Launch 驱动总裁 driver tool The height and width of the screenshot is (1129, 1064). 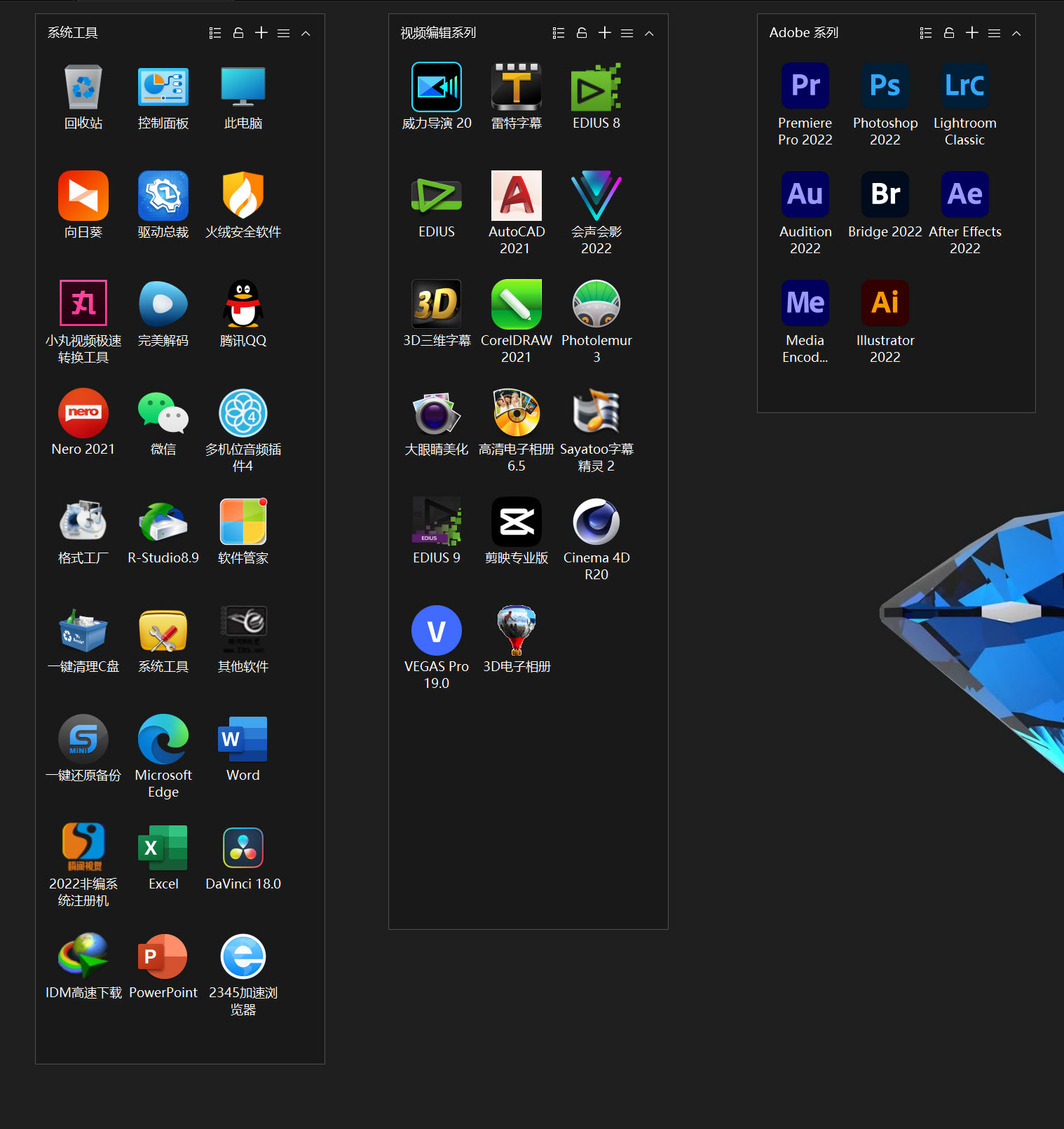163,196
